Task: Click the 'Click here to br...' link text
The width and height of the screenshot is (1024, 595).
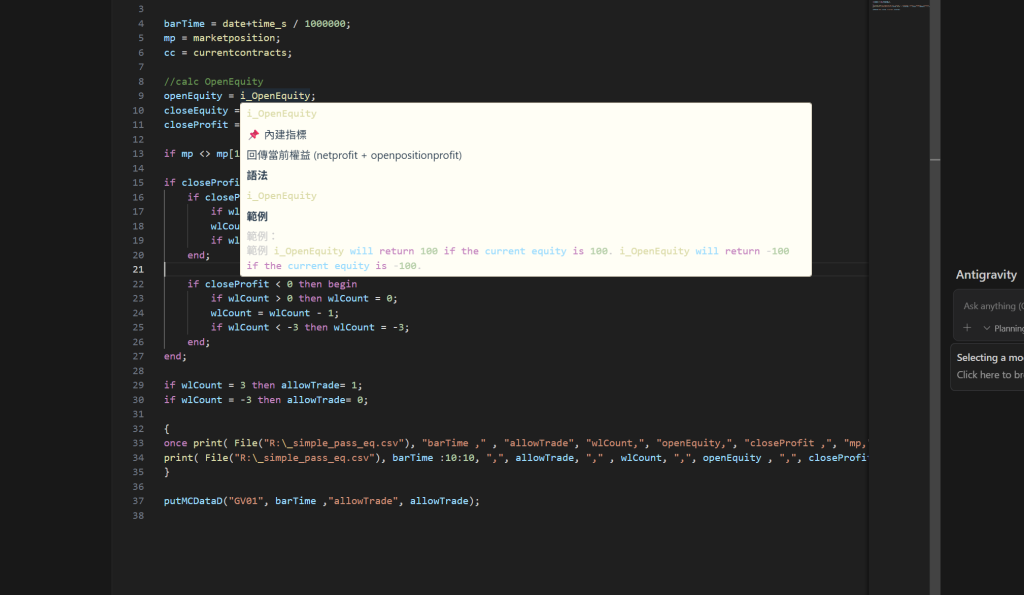Action: 989,375
